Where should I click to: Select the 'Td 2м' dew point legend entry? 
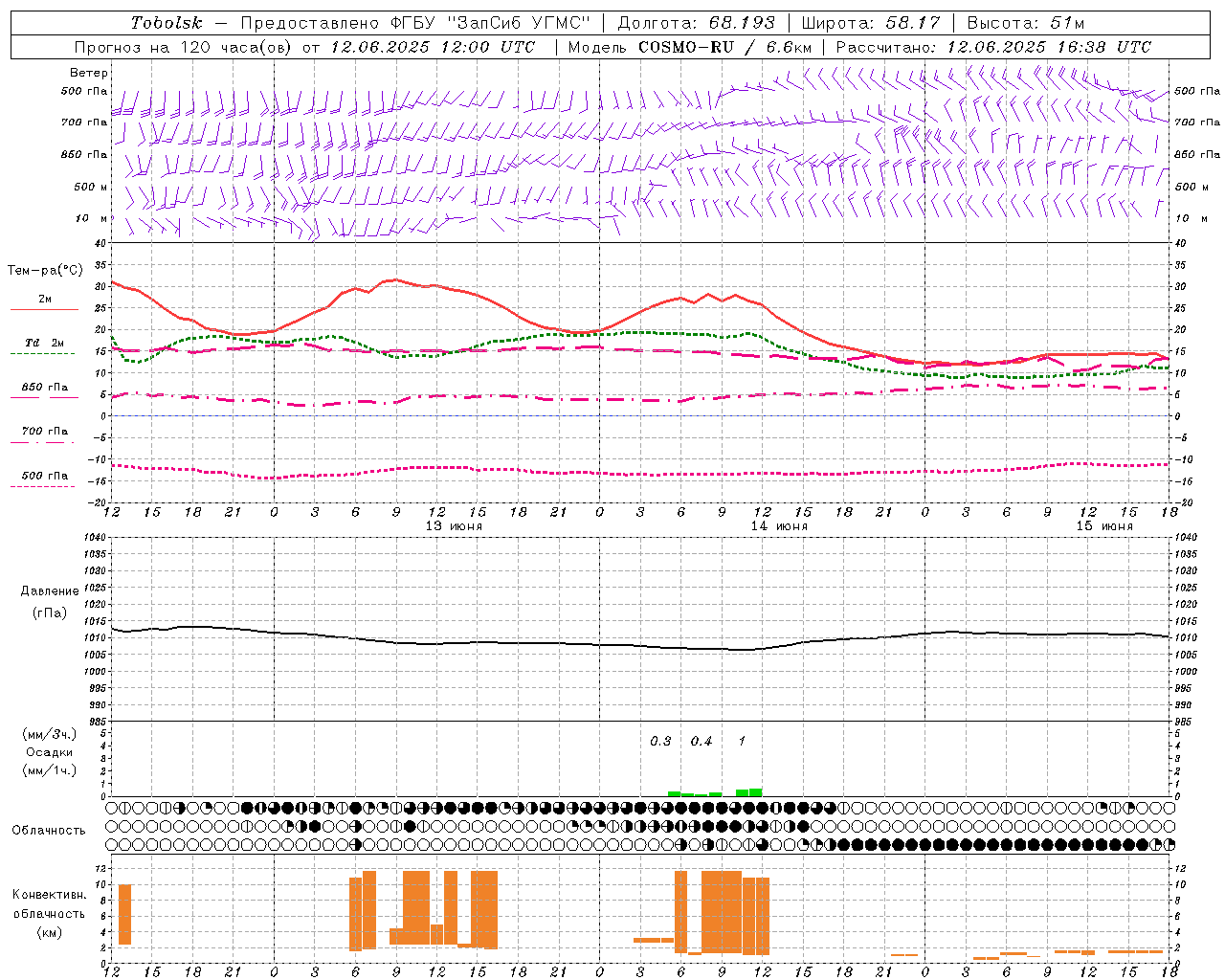coord(45,343)
